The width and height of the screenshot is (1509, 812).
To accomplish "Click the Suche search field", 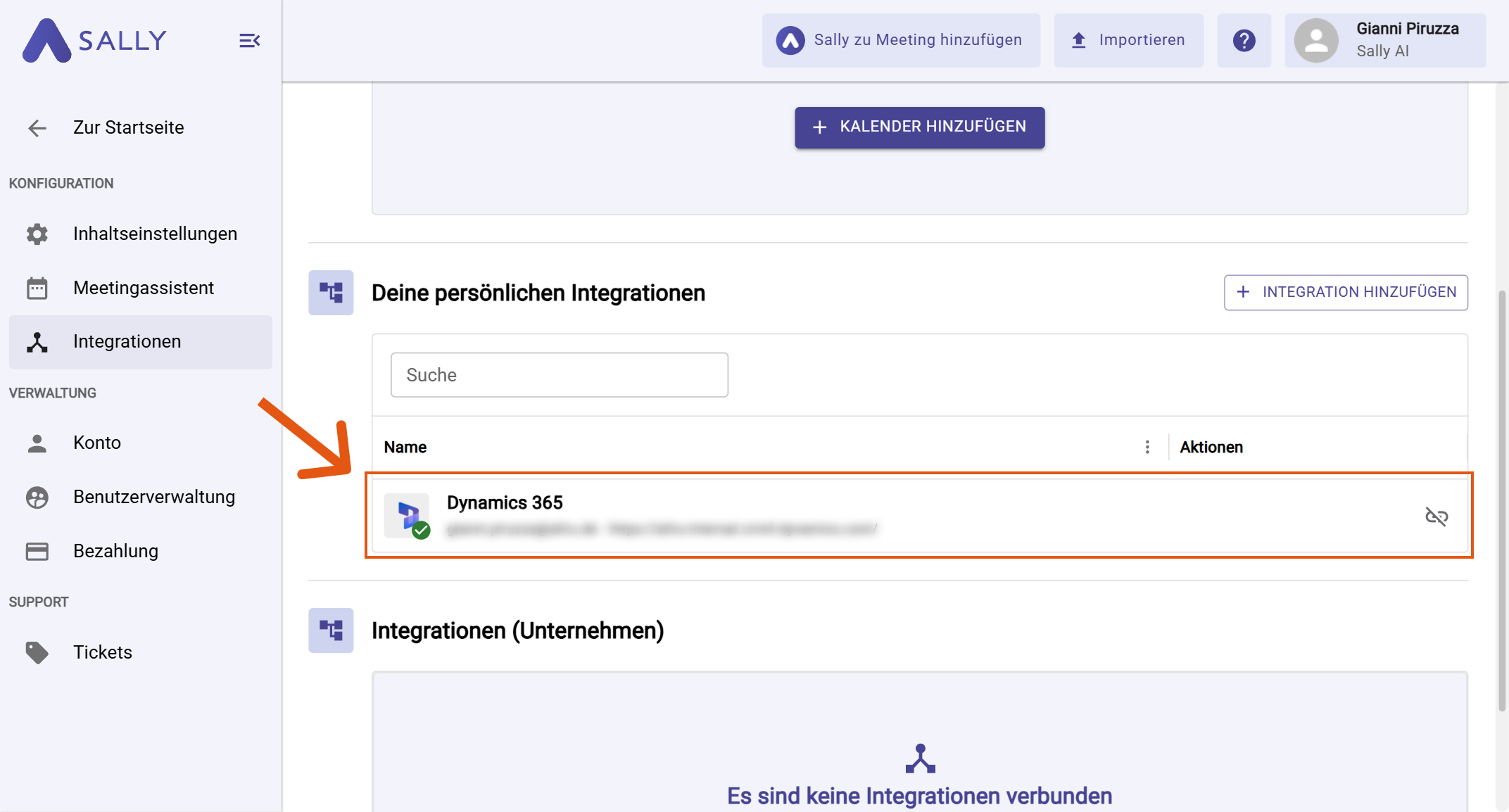I will pos(560,375).
